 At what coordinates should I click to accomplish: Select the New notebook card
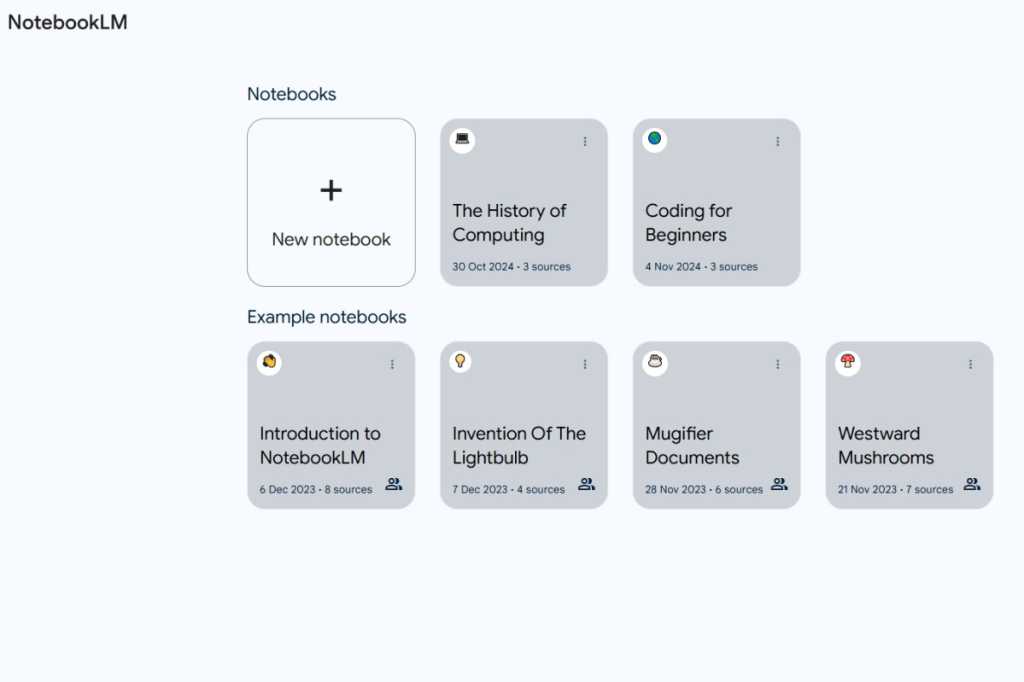(330, 202)
